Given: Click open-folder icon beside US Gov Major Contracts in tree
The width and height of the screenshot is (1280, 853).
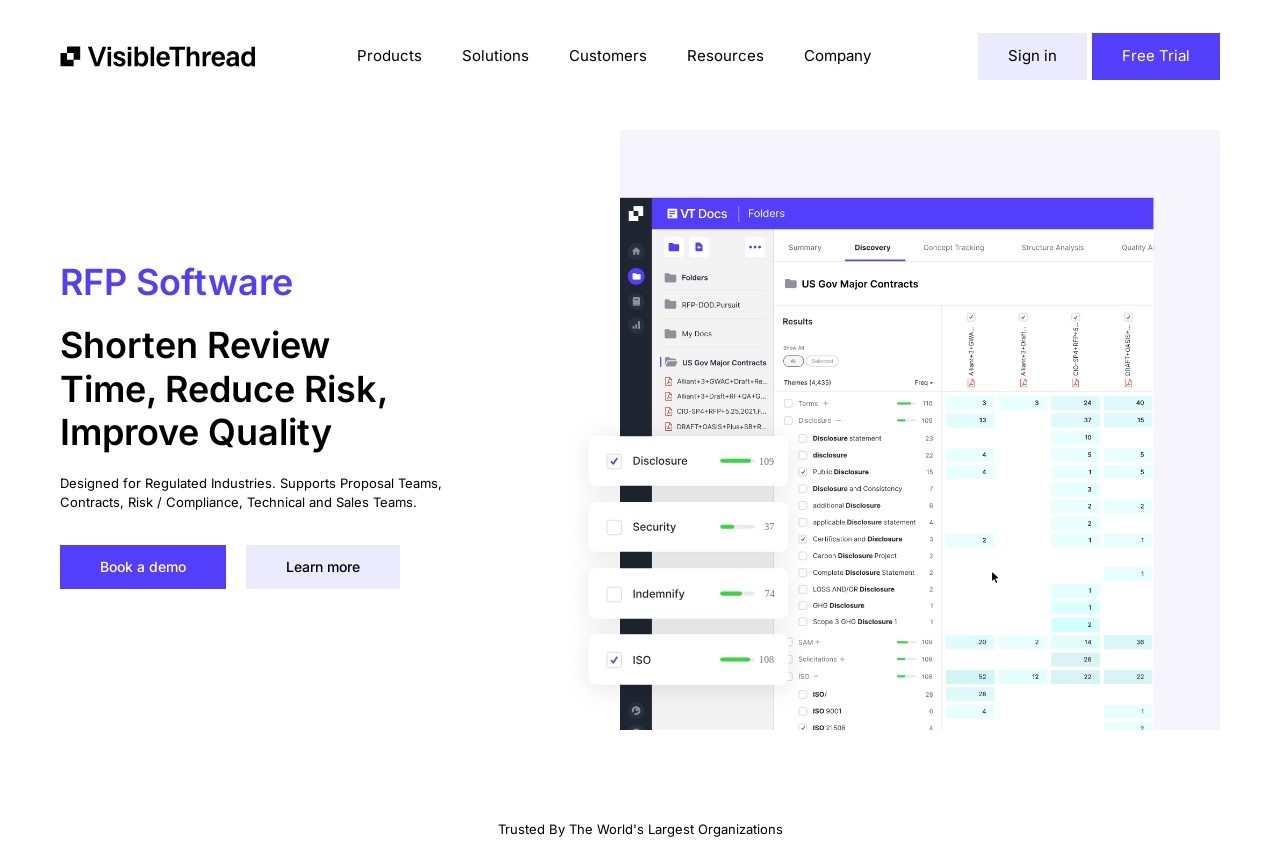Looking at the screenshot, I should click(x=671, y=362).
